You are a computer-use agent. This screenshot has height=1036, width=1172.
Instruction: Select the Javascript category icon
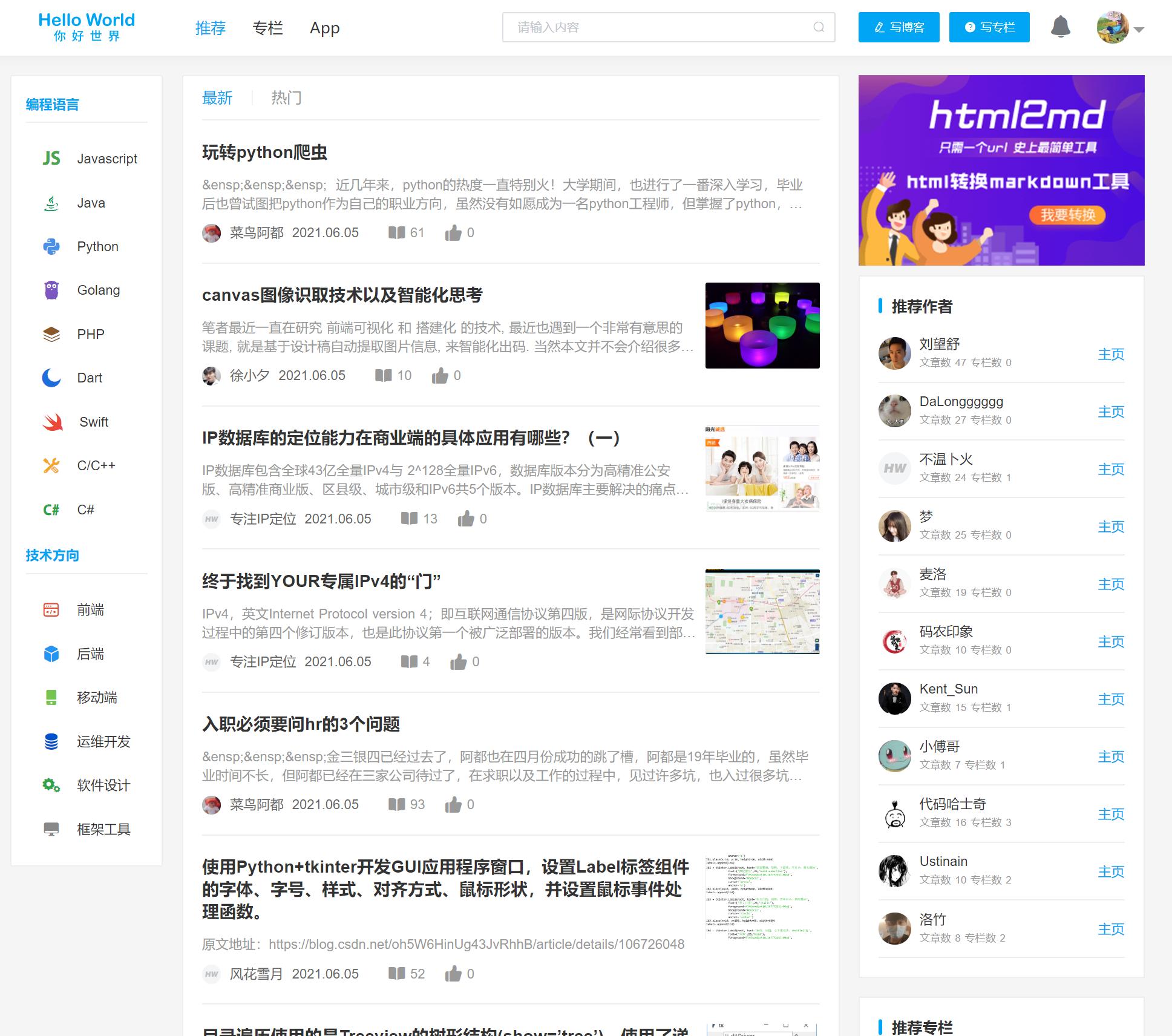coord(51,159)
